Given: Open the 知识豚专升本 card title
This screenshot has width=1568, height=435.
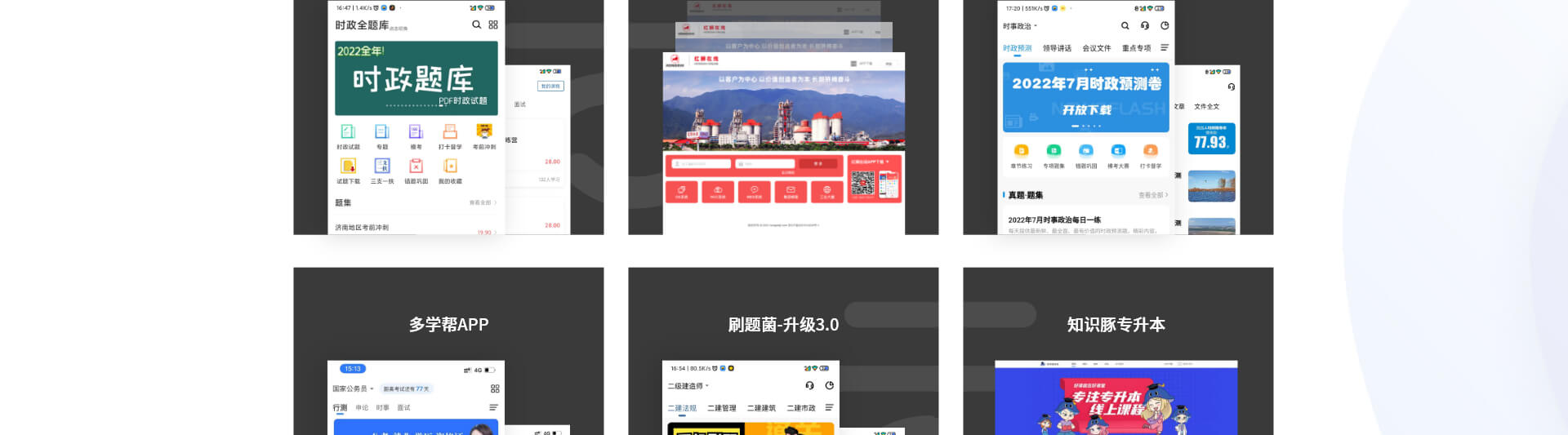Looking at the screenshot, I should pyautogui.click(x=1116, y=325).
